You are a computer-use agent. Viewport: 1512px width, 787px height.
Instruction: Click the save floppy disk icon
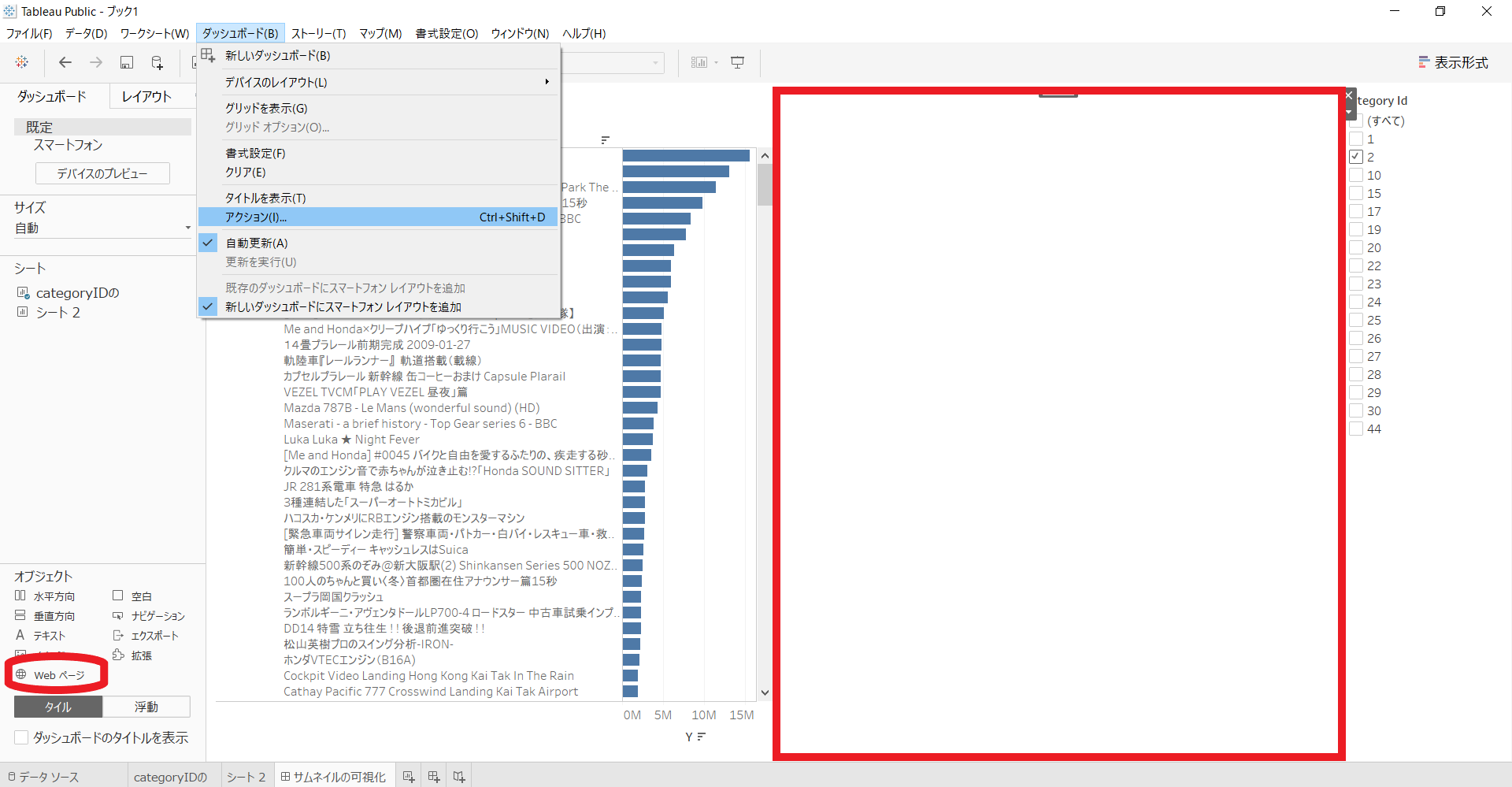[x=126, y=62]
